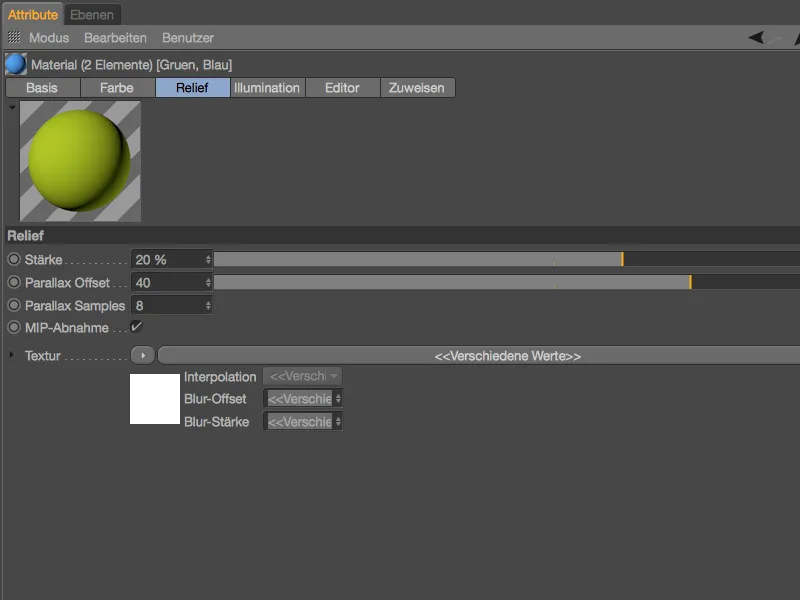Click the Stärke value stepper arrows
Screen dimensions: 800x600
208,259
